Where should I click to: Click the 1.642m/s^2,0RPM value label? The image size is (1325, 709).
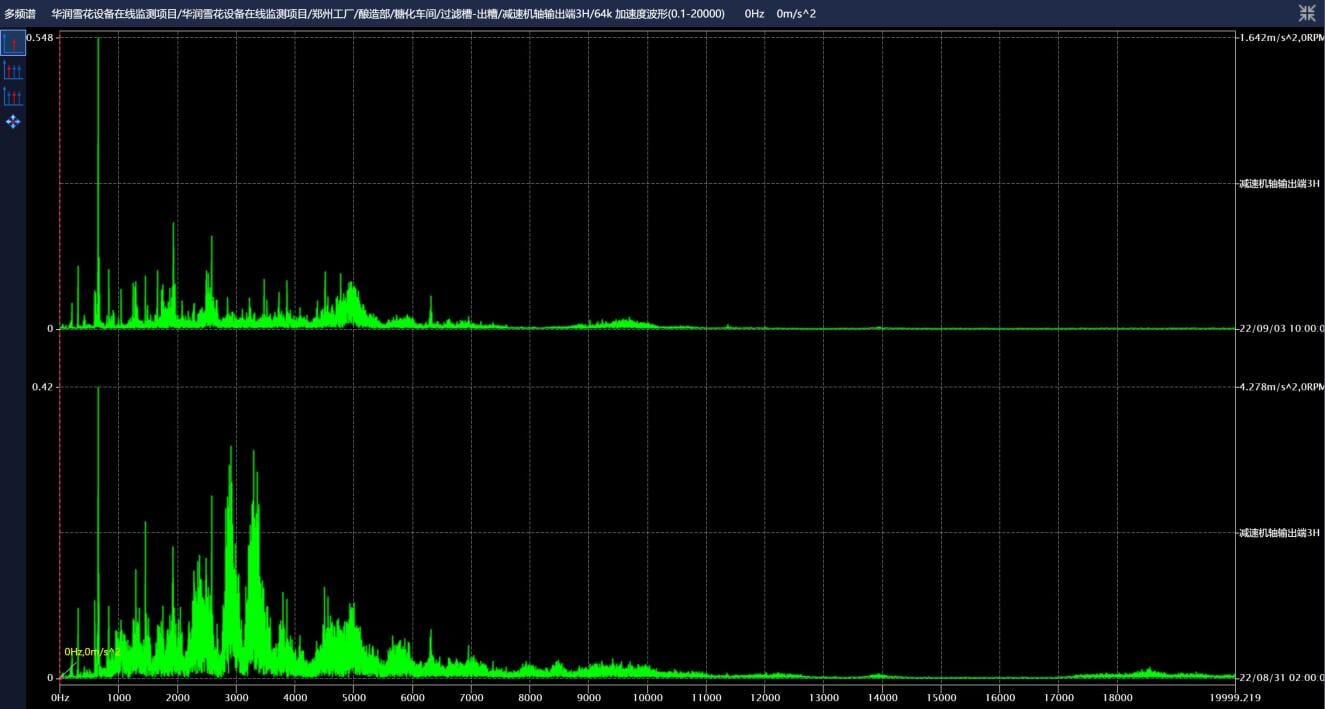pos(1281,37)
